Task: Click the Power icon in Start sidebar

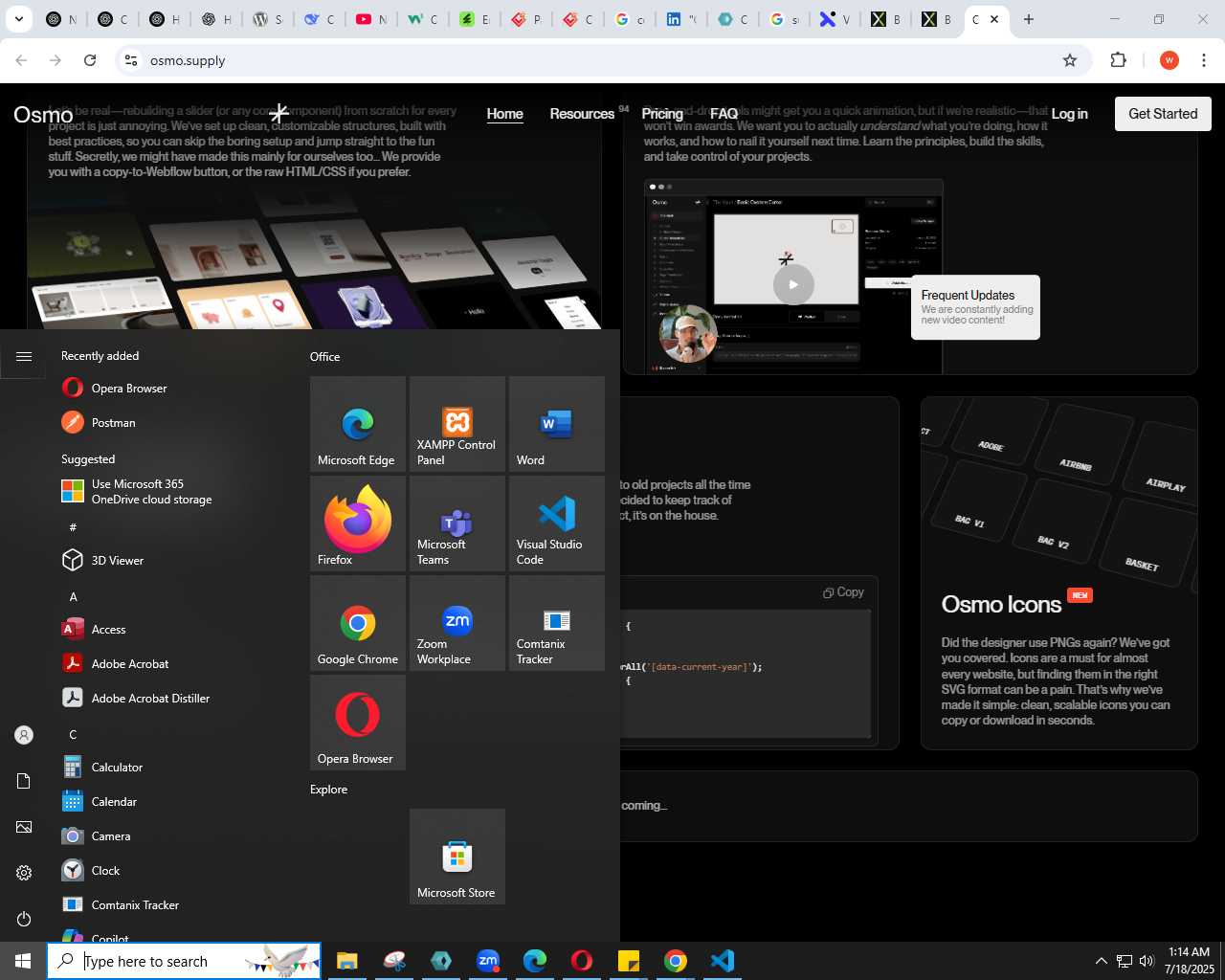Action: click(x=24, y=919)
